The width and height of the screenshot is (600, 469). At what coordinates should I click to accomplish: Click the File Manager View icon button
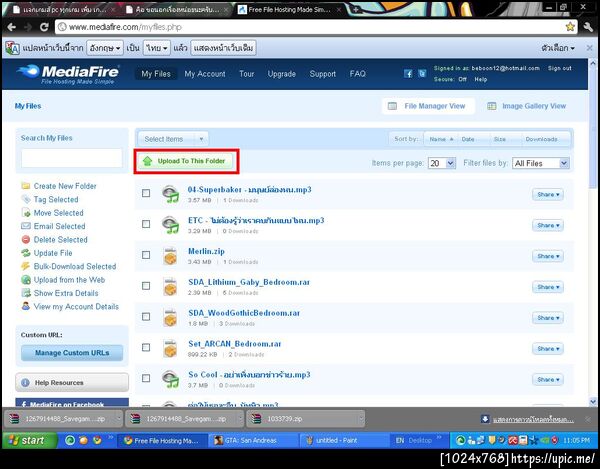[428, 106]
